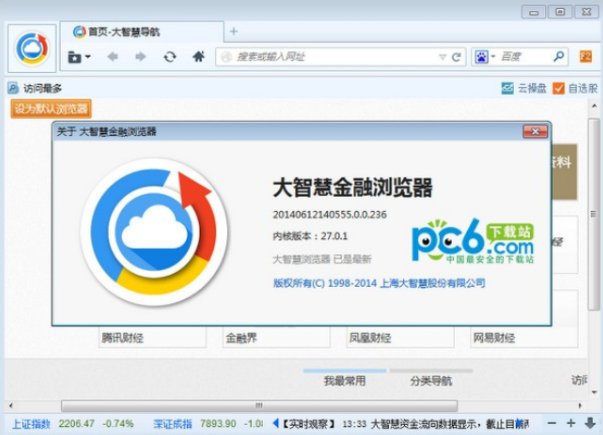
Task: Refresh the page with reload icon
Action: [170, 57]
